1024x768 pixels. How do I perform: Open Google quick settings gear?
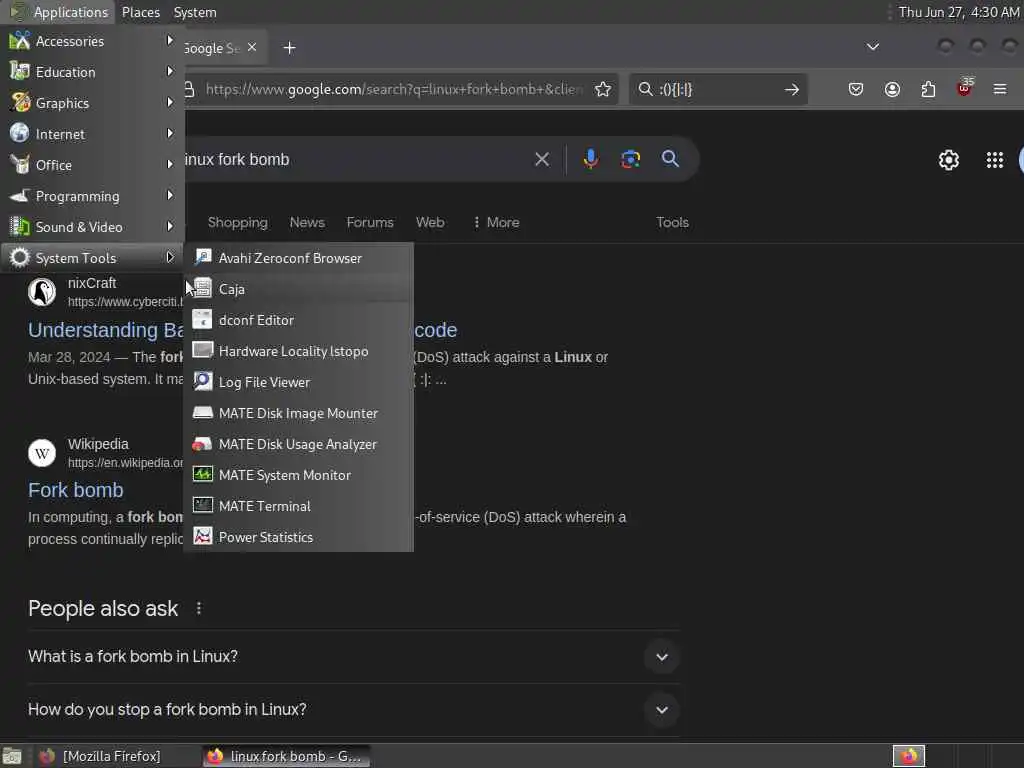948,160
